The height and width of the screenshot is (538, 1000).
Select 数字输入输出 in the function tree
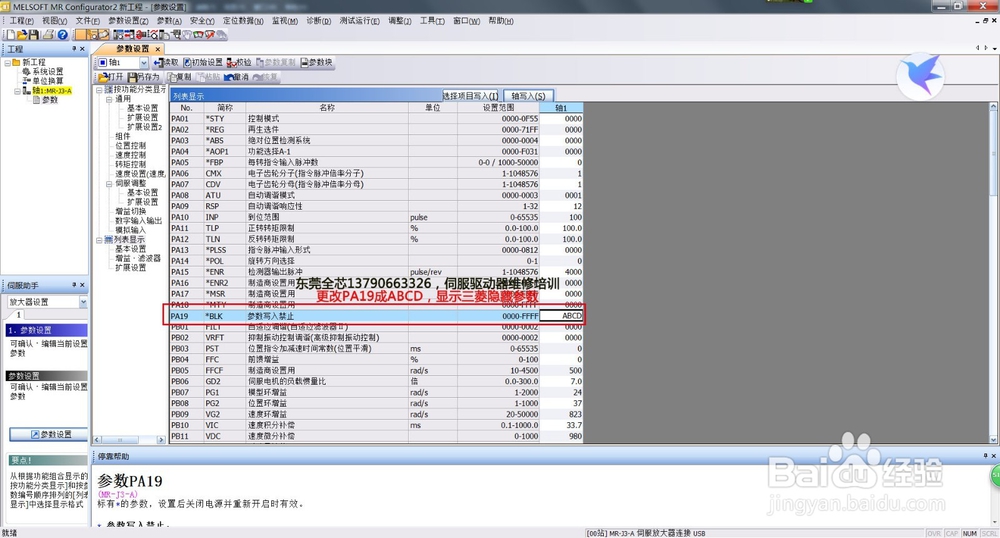click(138, 221)
